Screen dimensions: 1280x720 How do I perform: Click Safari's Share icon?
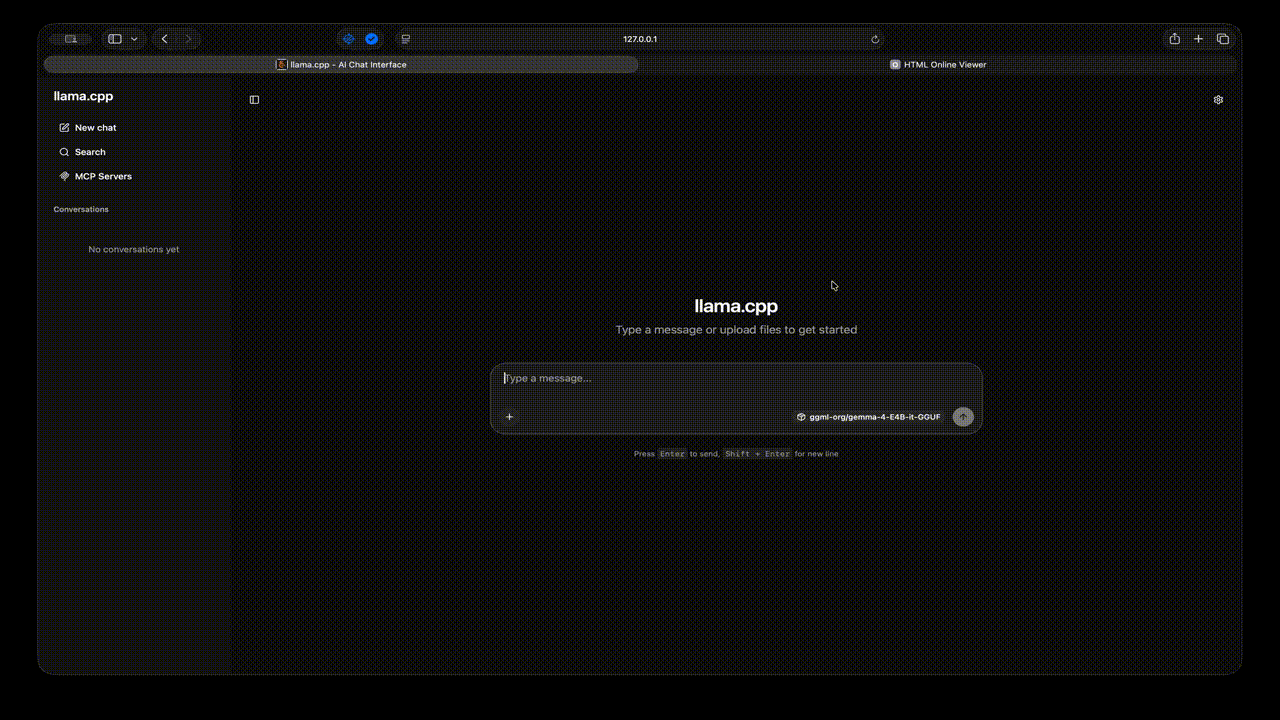coord(1174,39)
